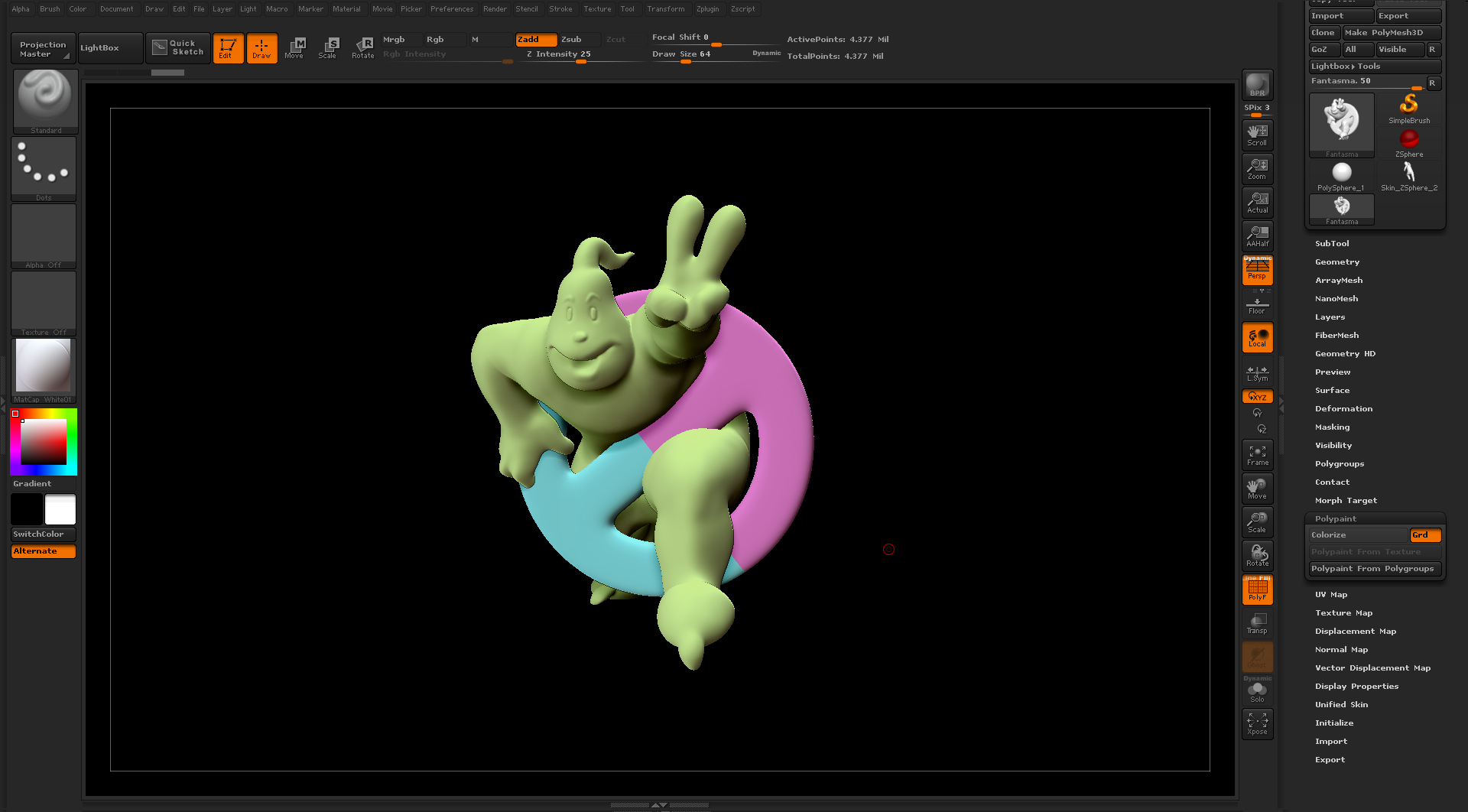Open the Render menu
1468x812 pixels.
click(495, 9)
